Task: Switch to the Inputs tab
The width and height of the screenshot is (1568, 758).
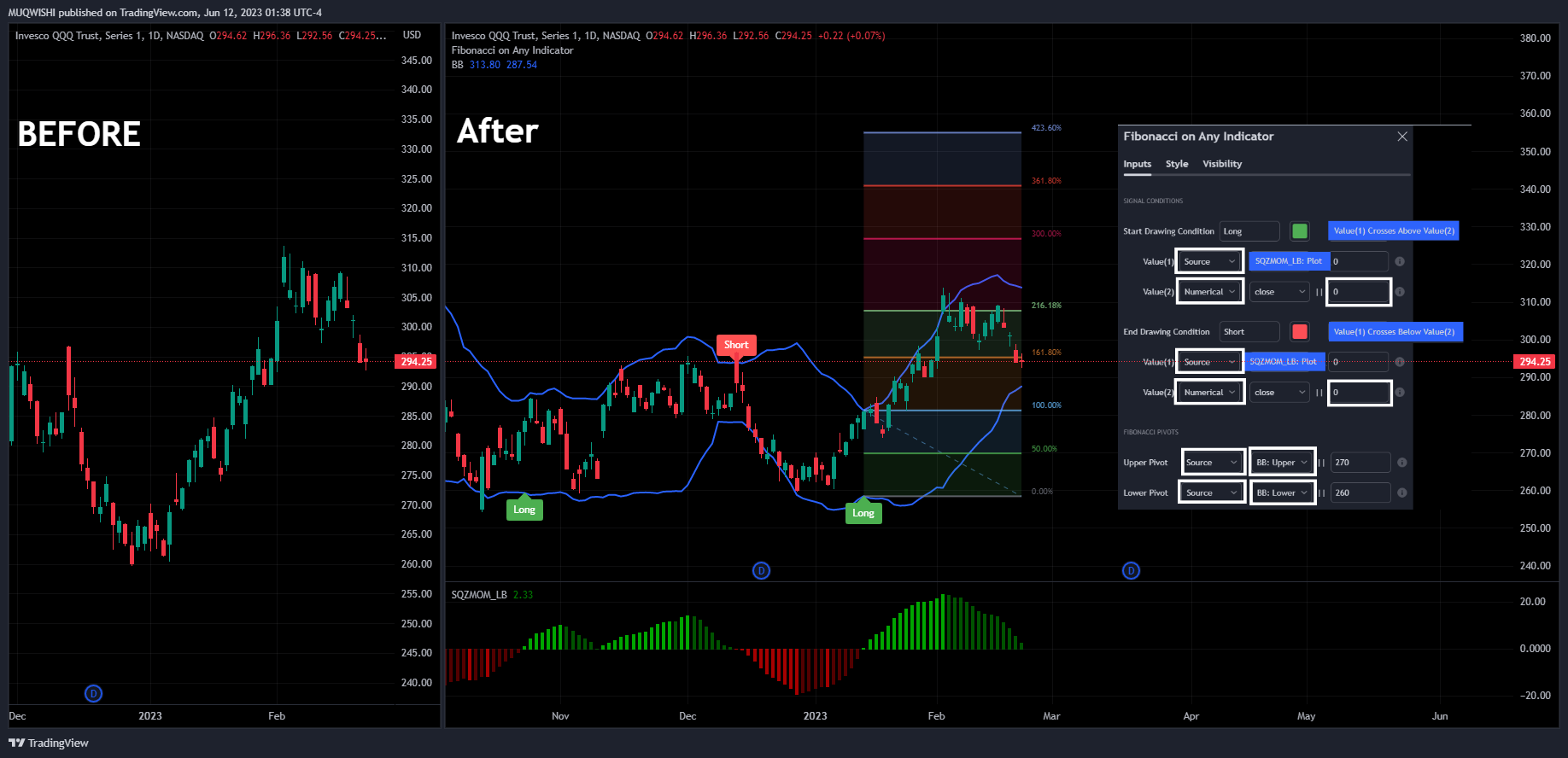Action: point(1137,164)
